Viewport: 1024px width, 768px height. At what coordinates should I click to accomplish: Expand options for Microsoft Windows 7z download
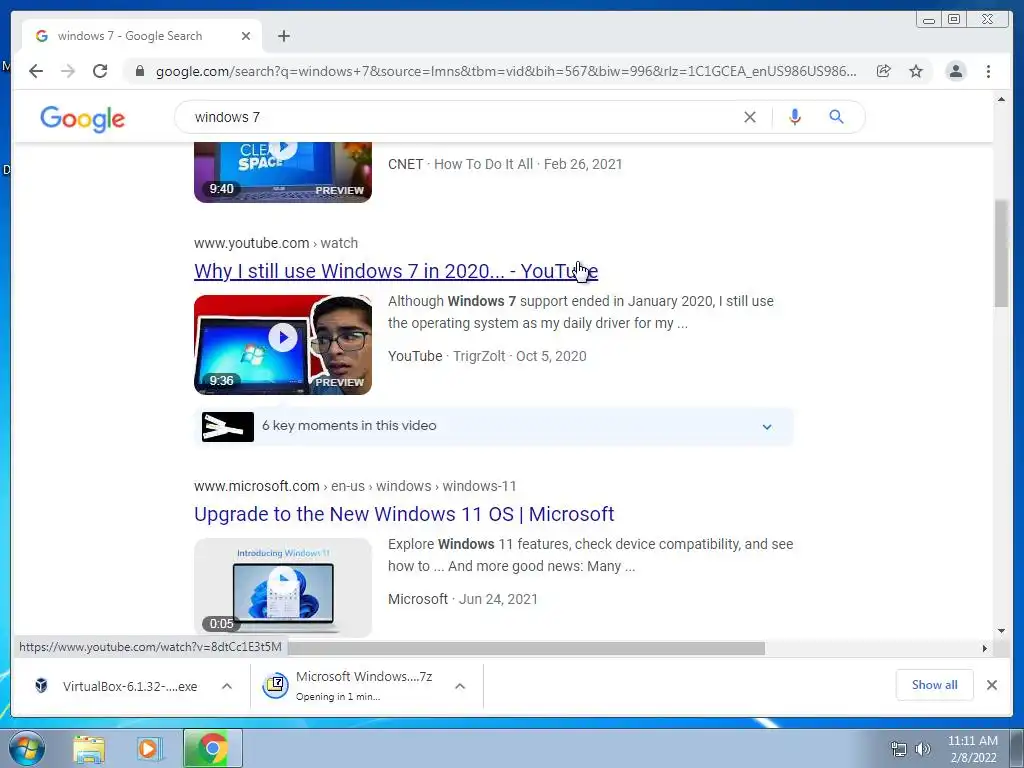(x=460, y=686)
